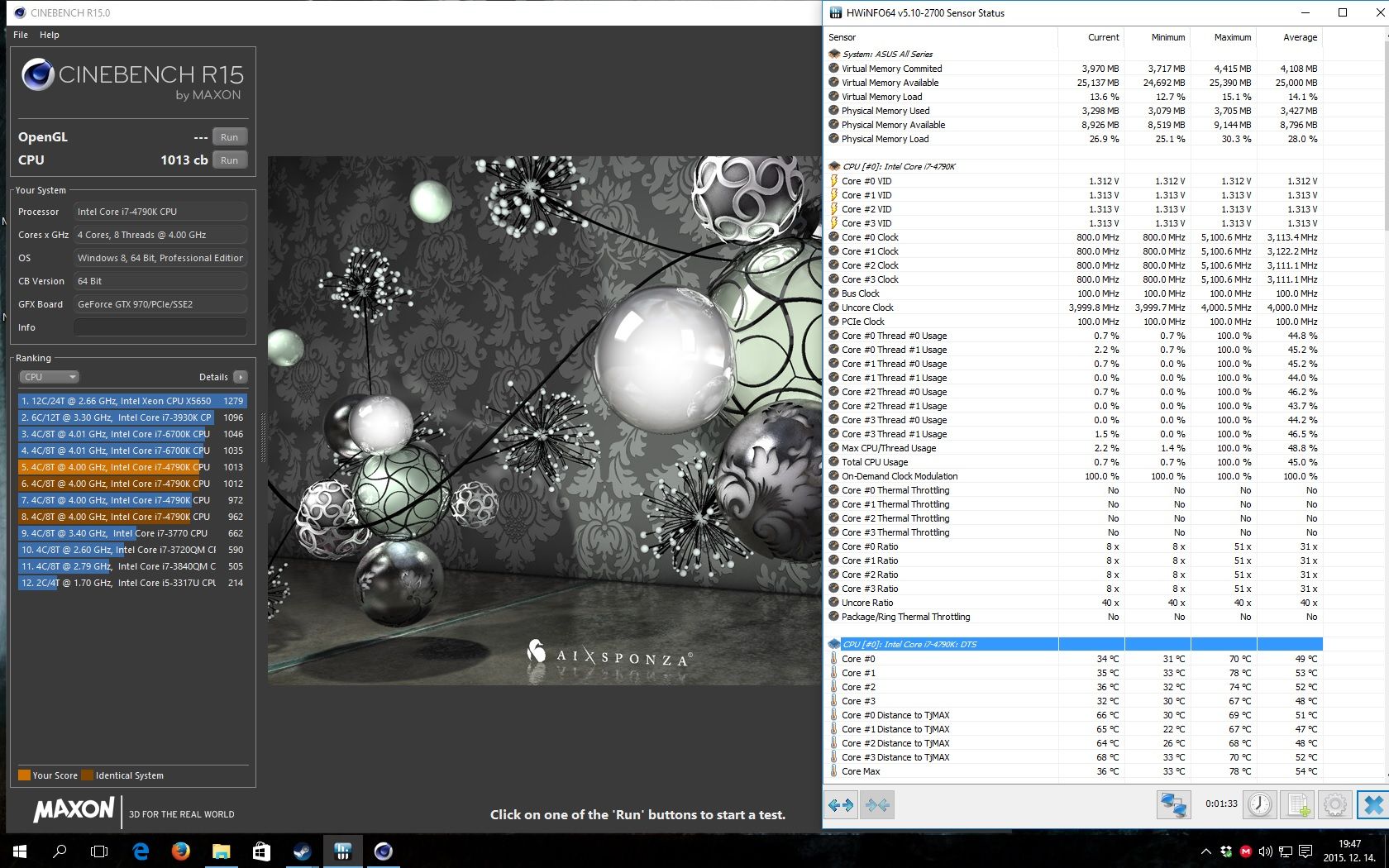Open taskbar Search magnifier

coord(60,851)
